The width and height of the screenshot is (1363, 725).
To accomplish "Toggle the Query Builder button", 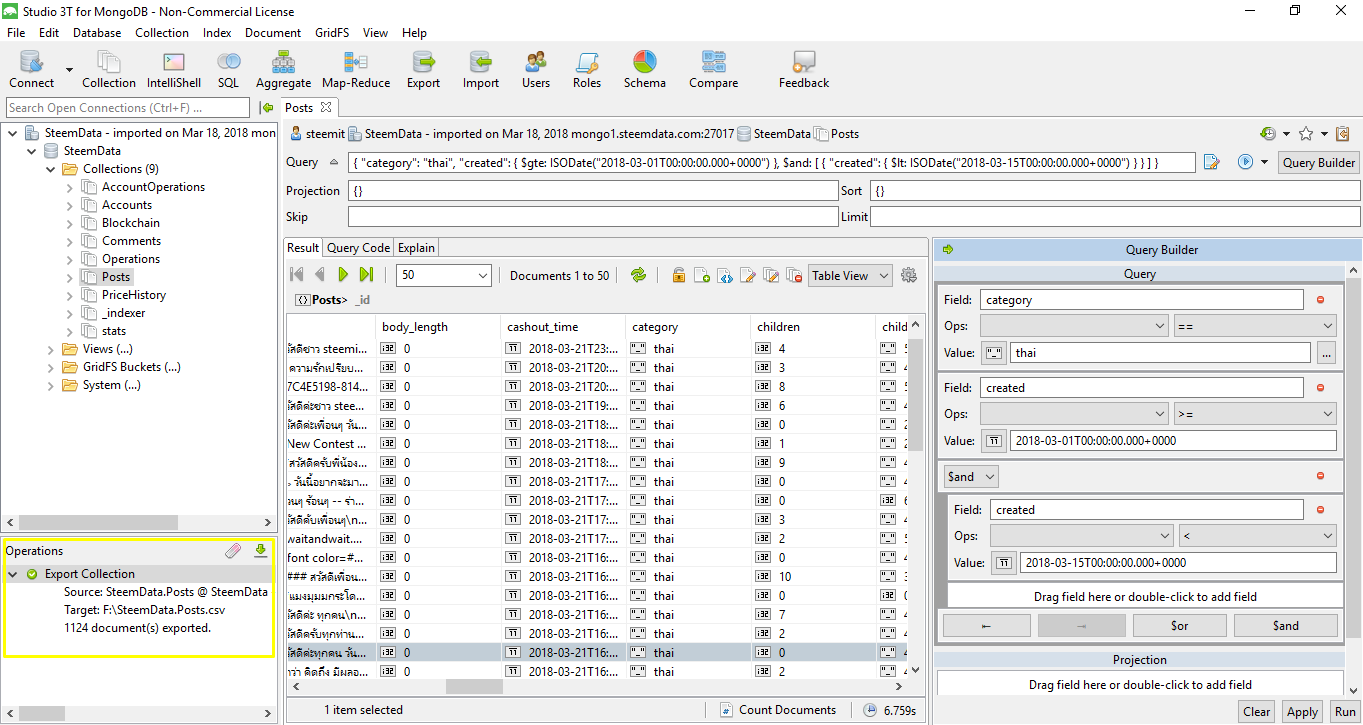I will [x=1319, y=162].
